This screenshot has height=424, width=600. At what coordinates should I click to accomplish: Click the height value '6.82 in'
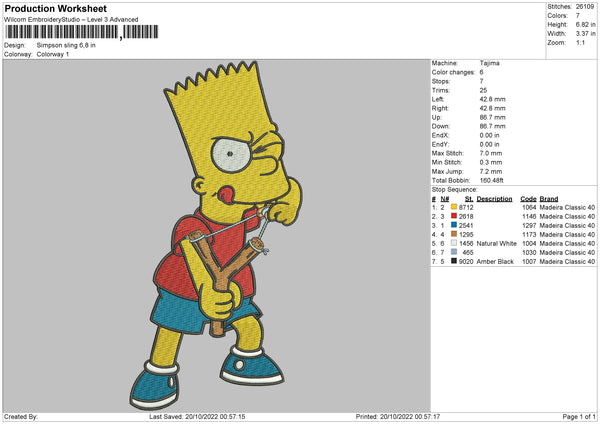(585, 24)
